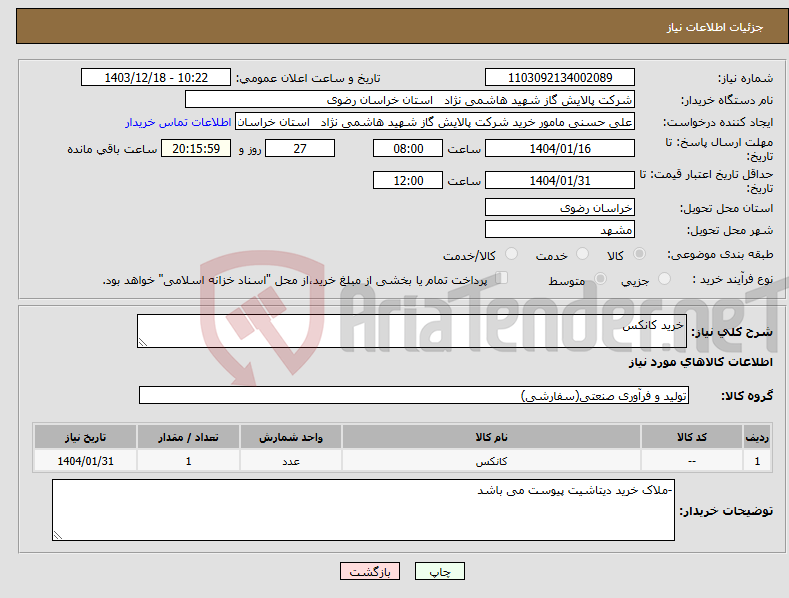Click the تاریخ نیاز column header
The width and height of the screenshot is (789, 598).
85,437
